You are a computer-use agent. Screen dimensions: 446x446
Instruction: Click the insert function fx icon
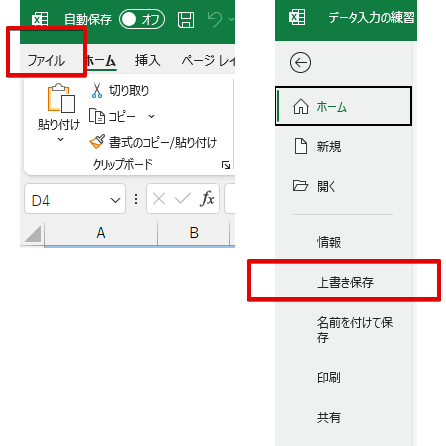click(x=207, y=199)
